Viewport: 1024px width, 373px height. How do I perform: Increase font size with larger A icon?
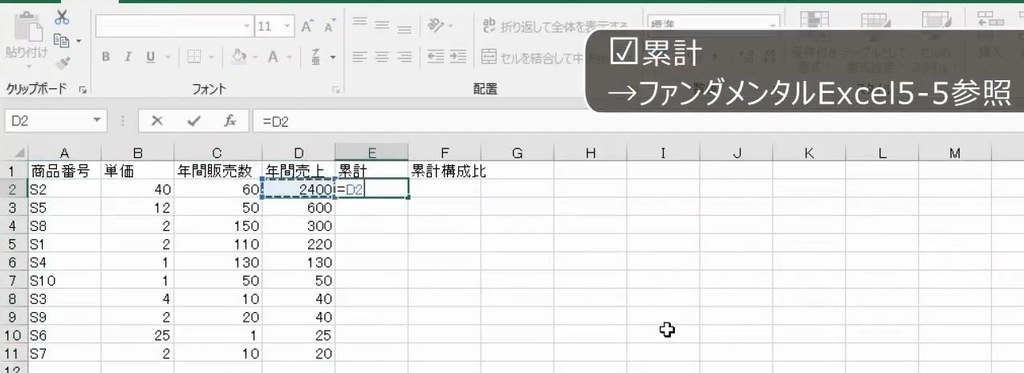(307, 26)
